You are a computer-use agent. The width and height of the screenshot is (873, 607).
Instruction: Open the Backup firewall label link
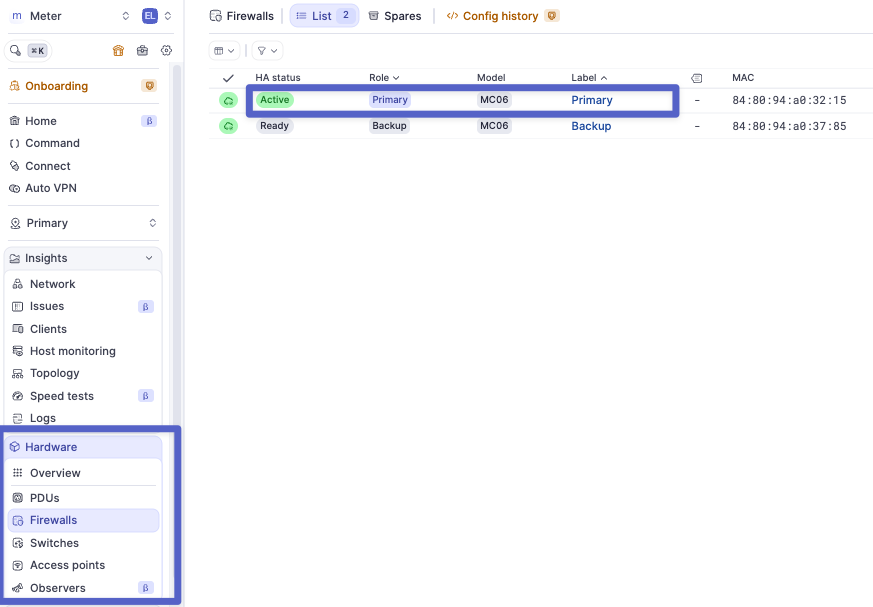click(591, 126)
